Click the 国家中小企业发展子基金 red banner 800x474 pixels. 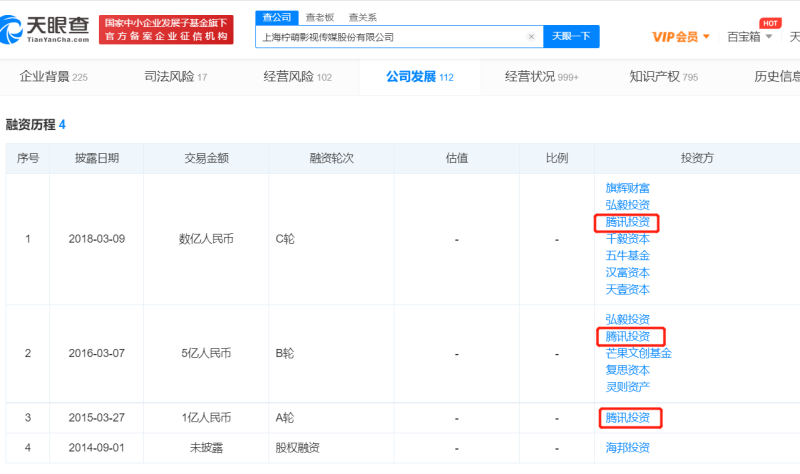pos(167,28)
